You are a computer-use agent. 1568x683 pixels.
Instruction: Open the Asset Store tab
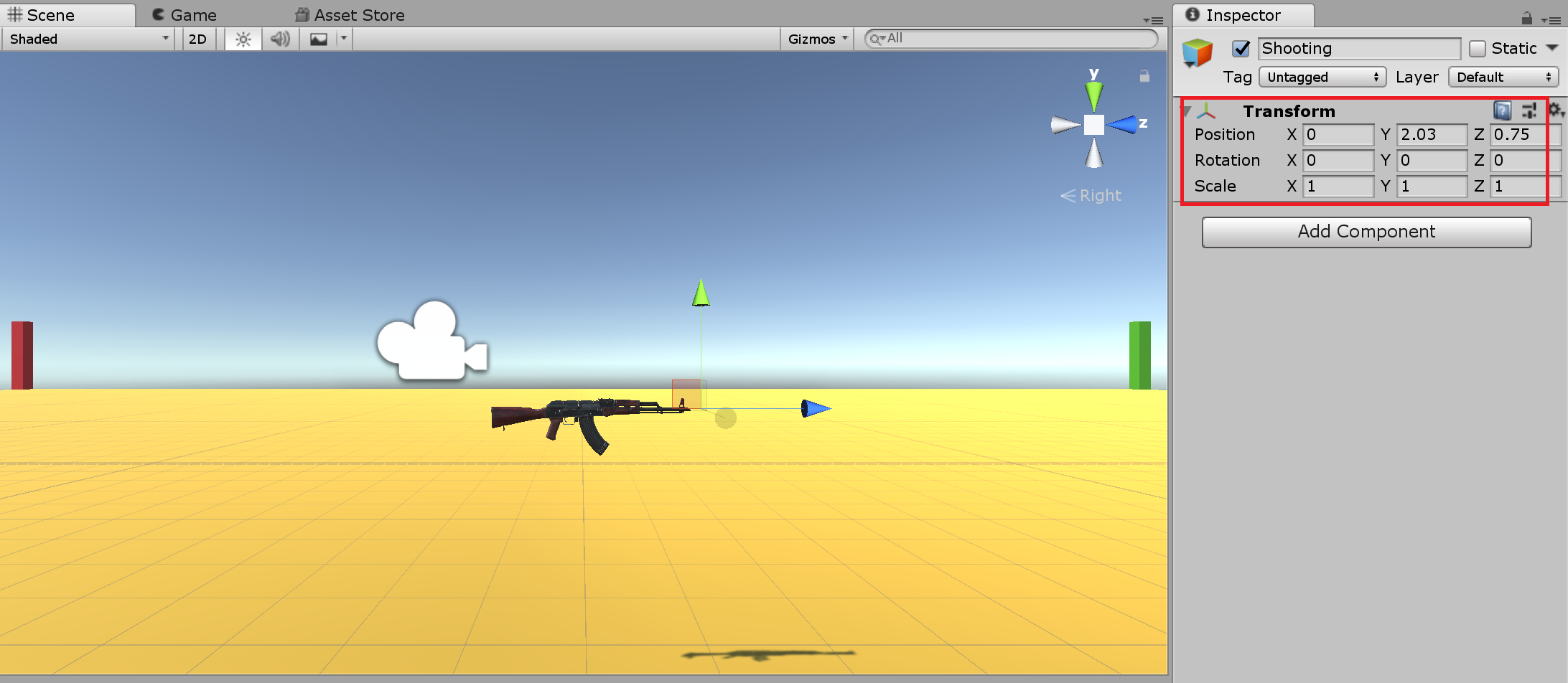pyautogui.click(x=350, y=14)
